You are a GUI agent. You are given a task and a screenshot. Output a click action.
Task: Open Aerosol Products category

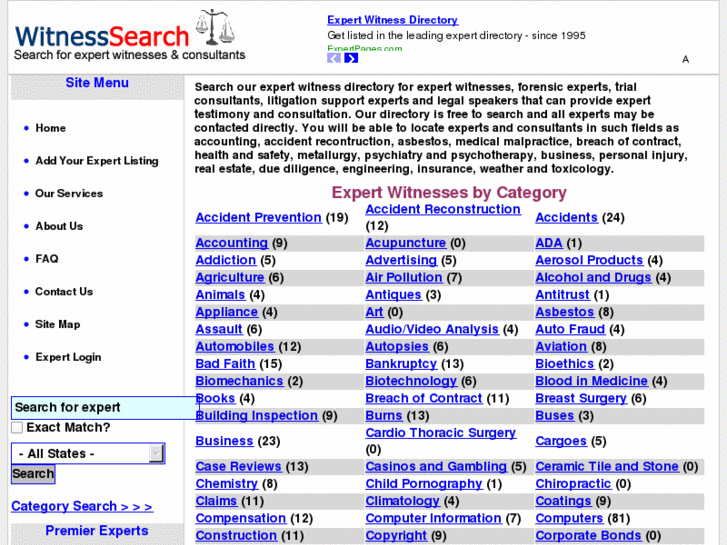pos(589,260)
